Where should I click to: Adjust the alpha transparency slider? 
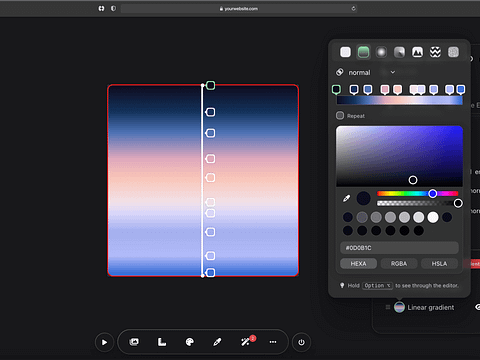tap(418, 203)
